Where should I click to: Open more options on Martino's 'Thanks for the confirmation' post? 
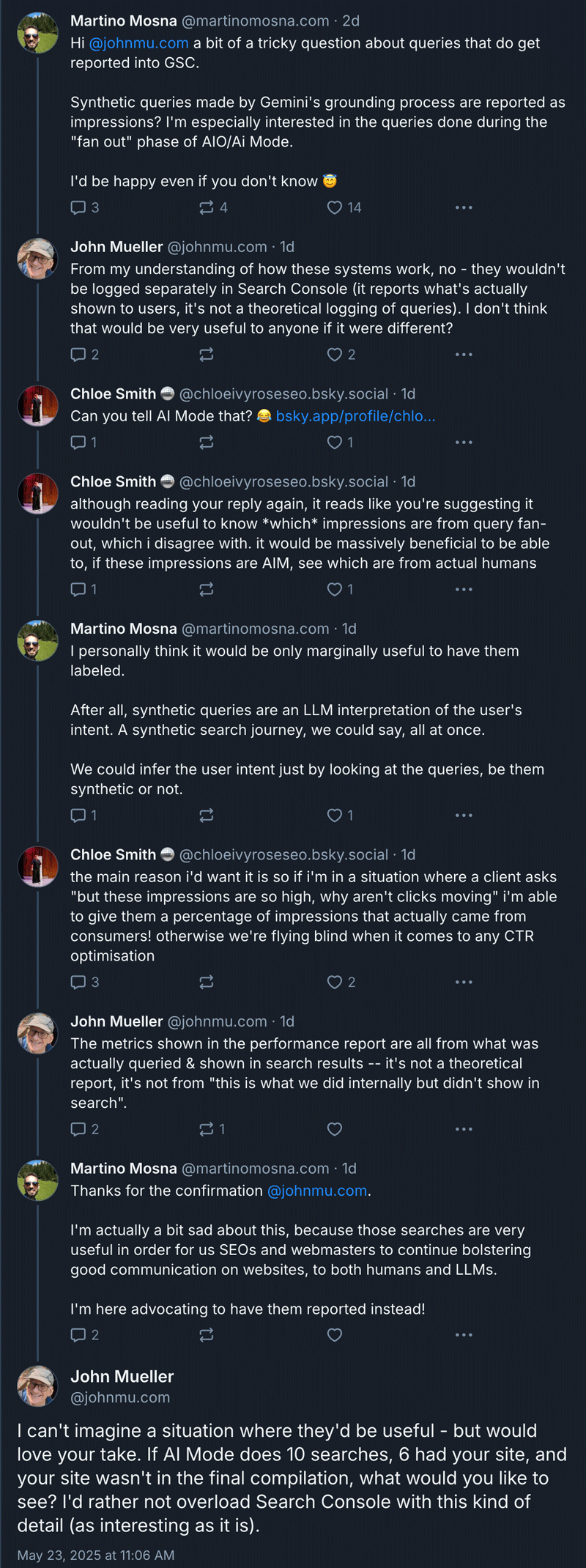tap(464, 1335)
